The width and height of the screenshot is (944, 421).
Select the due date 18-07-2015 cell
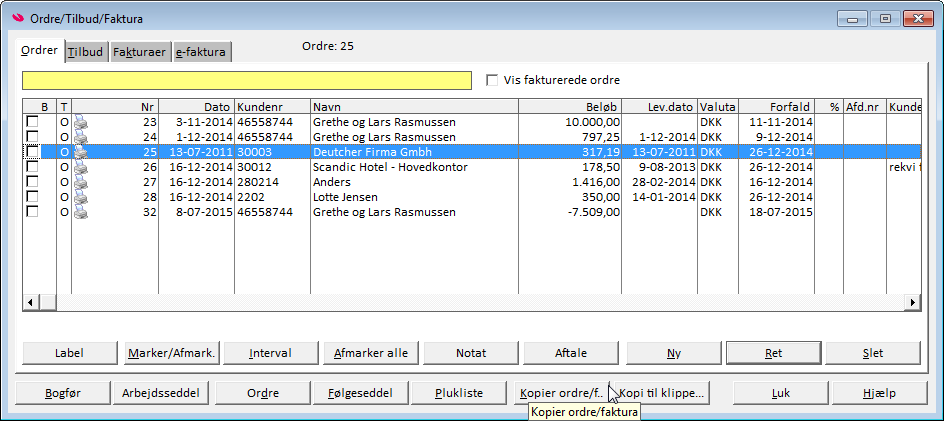point(777,212)
